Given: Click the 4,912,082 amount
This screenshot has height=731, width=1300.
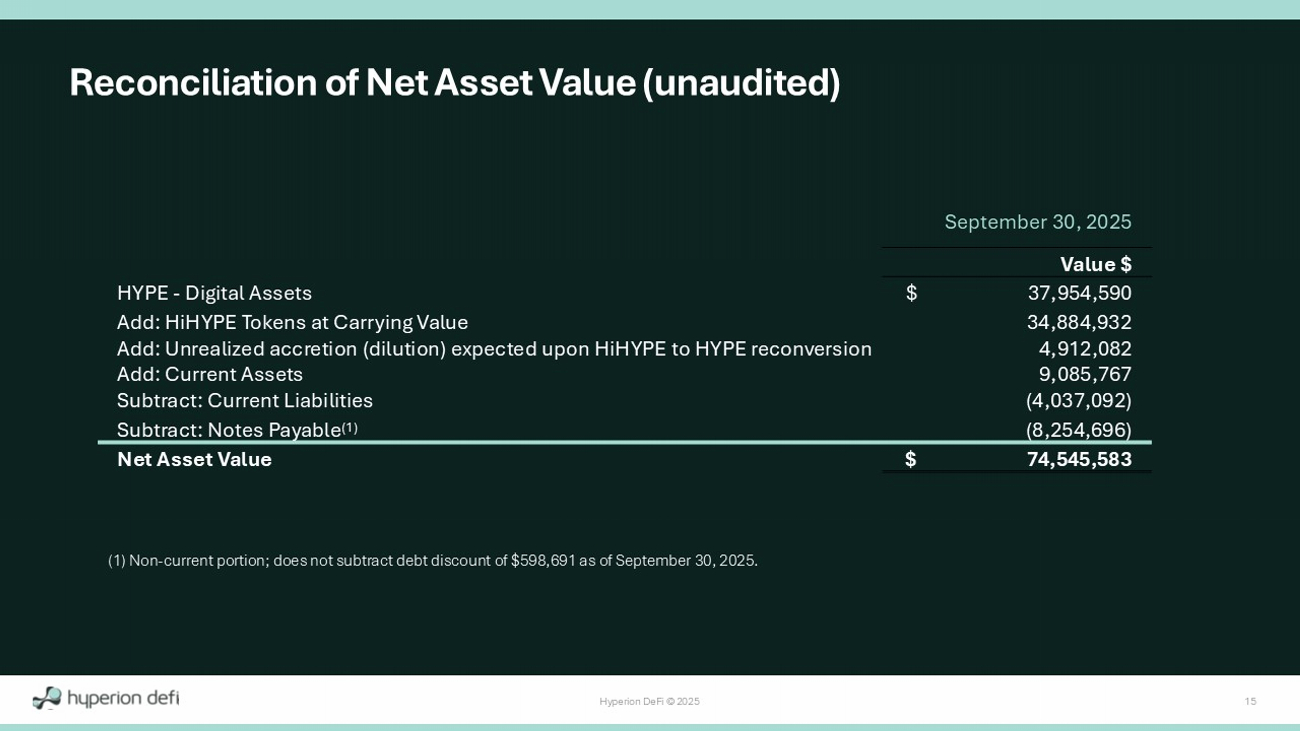Looking at the screenshot, I should [1084, 349].
